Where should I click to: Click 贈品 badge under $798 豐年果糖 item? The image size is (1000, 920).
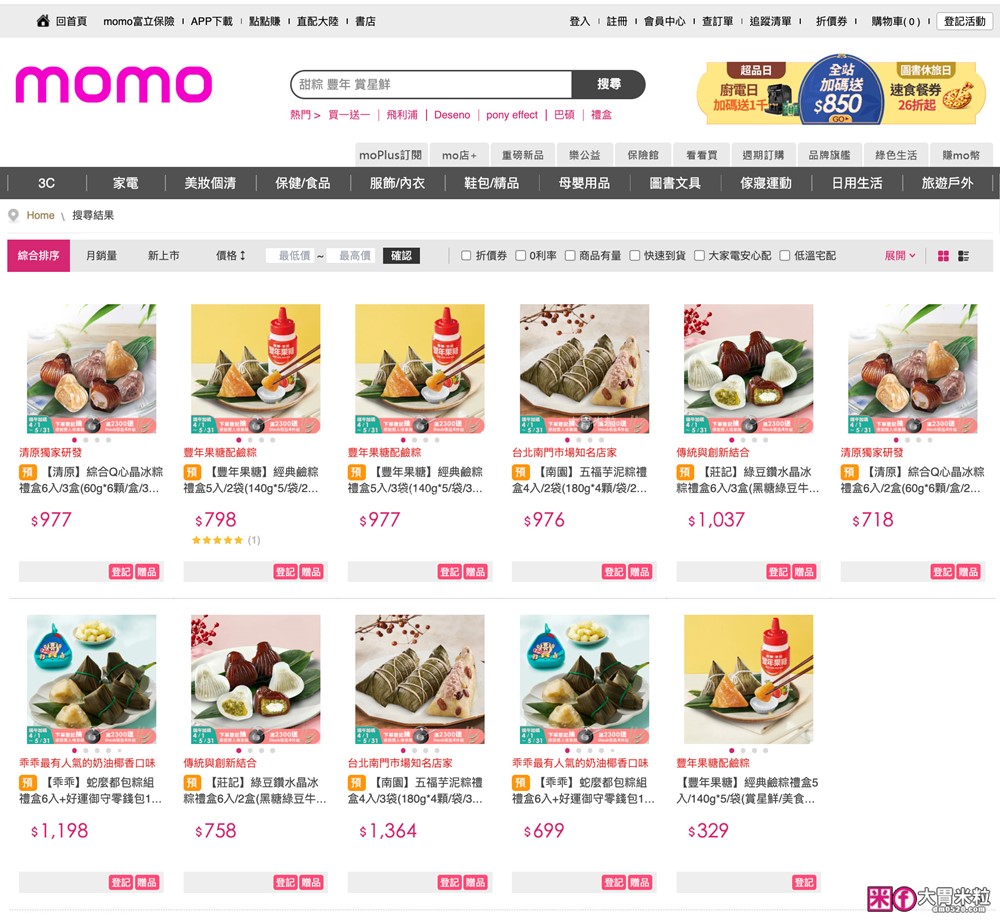point(311,572)
